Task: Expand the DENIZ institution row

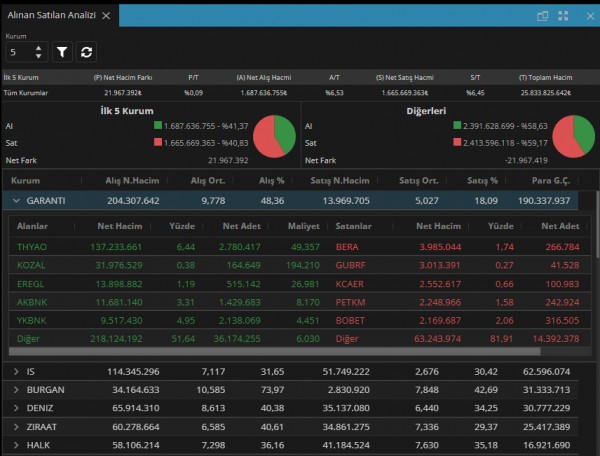Action: point(16,408)
